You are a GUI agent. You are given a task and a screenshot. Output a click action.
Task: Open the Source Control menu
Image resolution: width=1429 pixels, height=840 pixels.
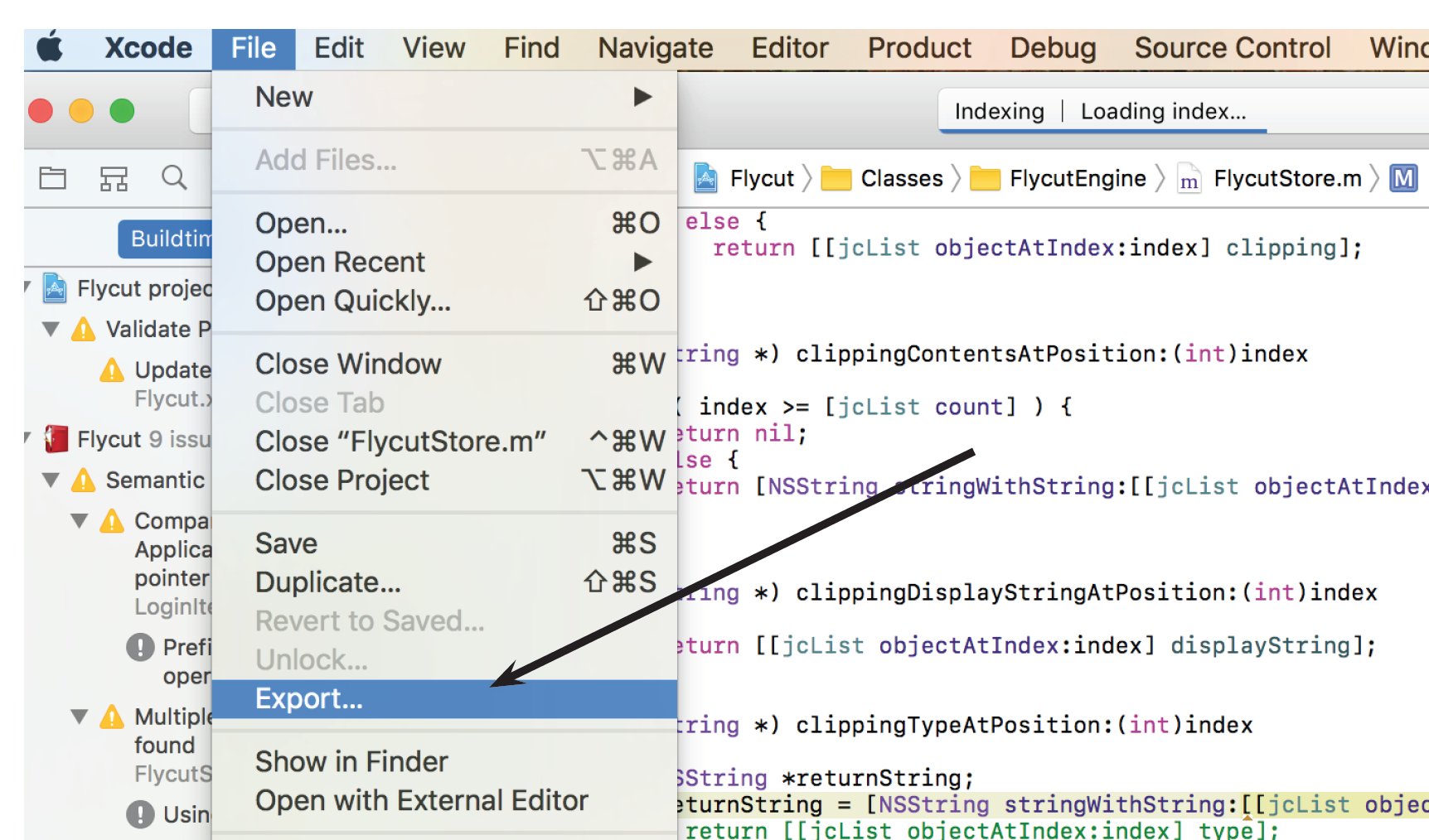coord(1233,48)
